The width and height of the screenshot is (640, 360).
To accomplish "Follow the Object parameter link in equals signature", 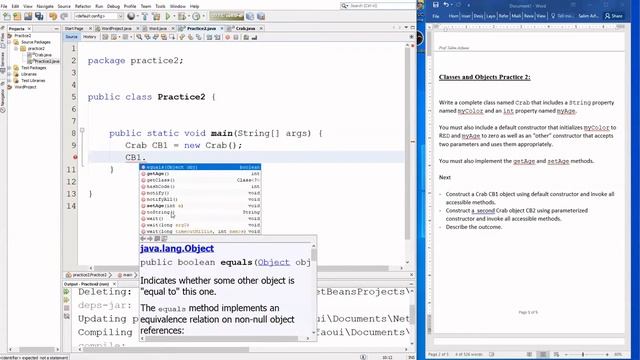I will 273,262.
